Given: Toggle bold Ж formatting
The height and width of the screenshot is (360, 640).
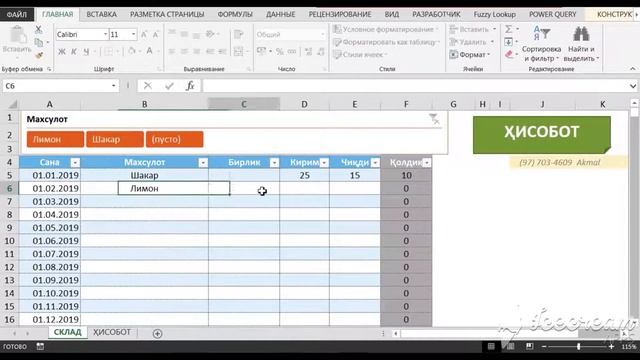Looking at the screenshot, I should pyautogui.click(x=62, y=51).
